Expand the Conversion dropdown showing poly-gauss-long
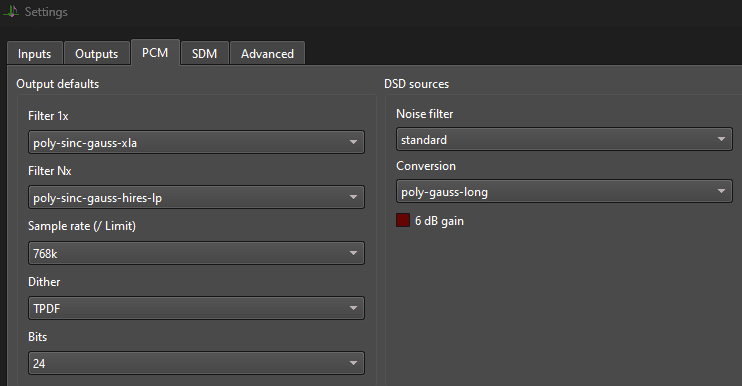The height and width of the screenshot is (386, 742). point(564,191)
